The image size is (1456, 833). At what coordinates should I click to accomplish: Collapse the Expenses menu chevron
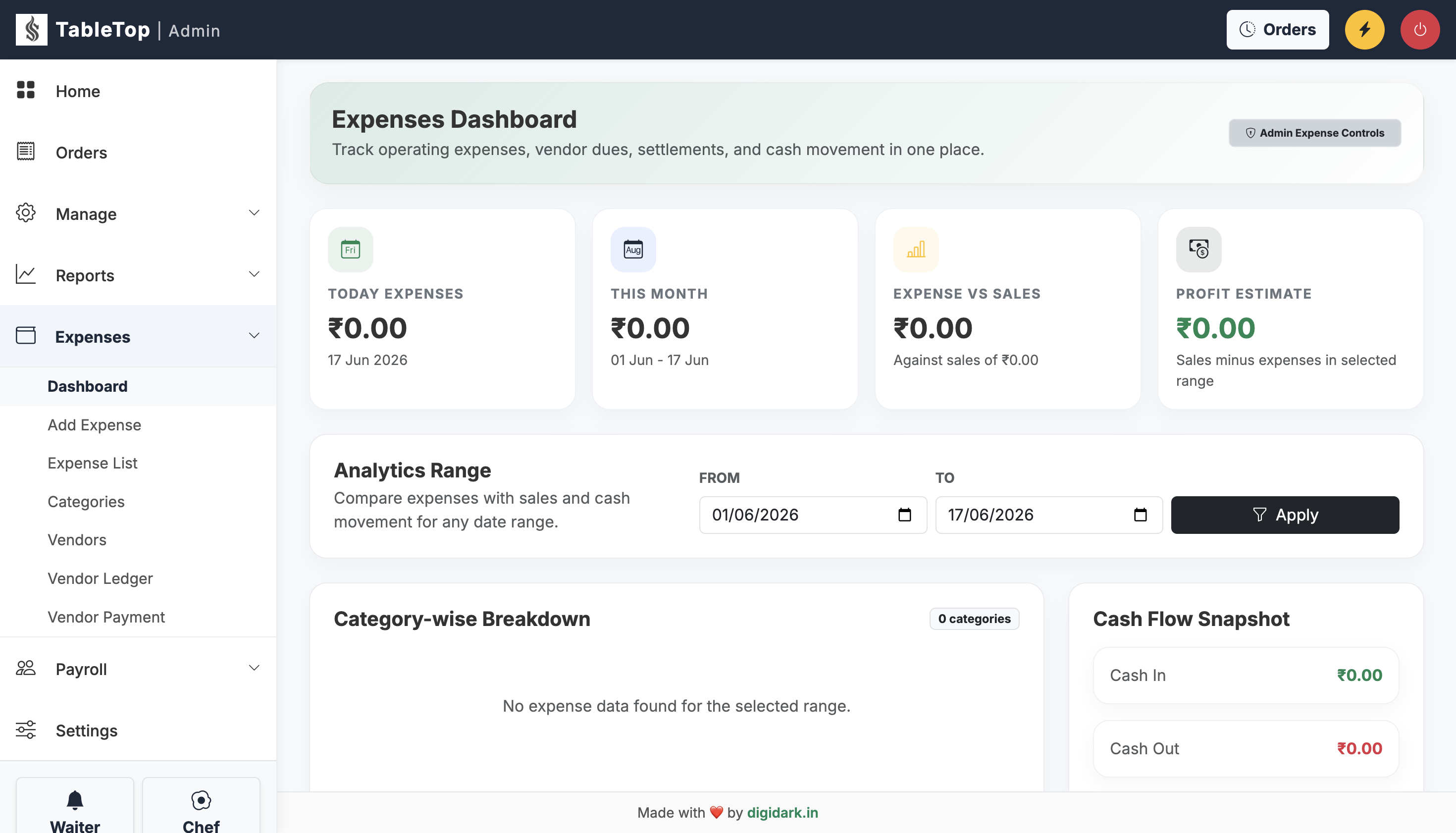(x=254, y=336)
